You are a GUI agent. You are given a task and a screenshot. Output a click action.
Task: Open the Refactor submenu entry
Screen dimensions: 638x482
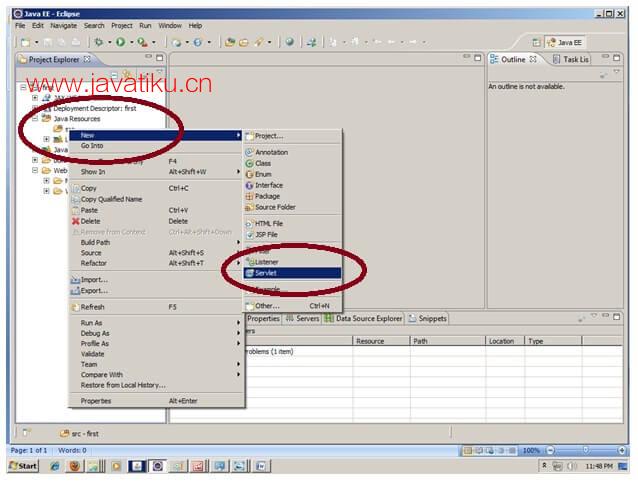tap(156, 263)
